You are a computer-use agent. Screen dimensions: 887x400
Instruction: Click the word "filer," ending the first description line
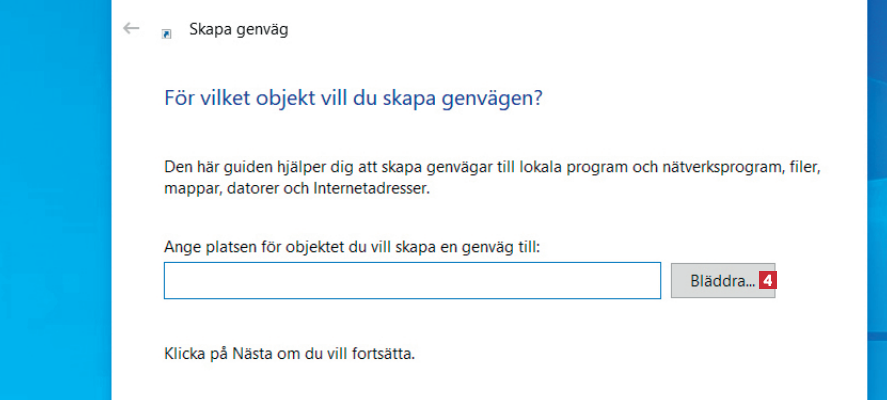point(806,166)
